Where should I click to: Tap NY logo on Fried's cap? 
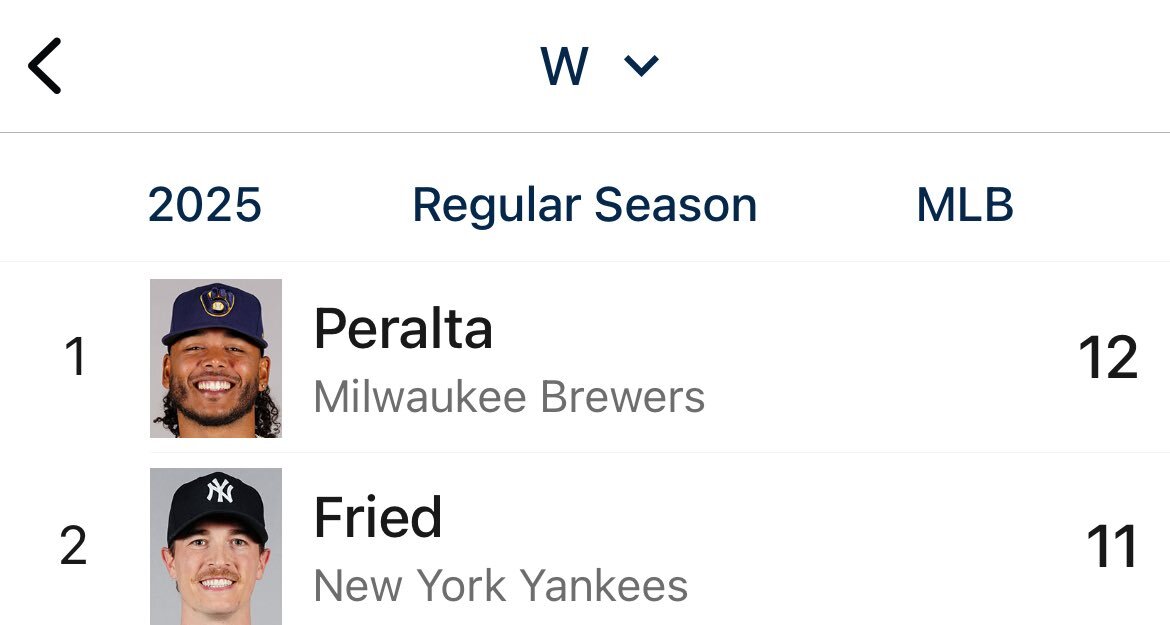[219, 490]
